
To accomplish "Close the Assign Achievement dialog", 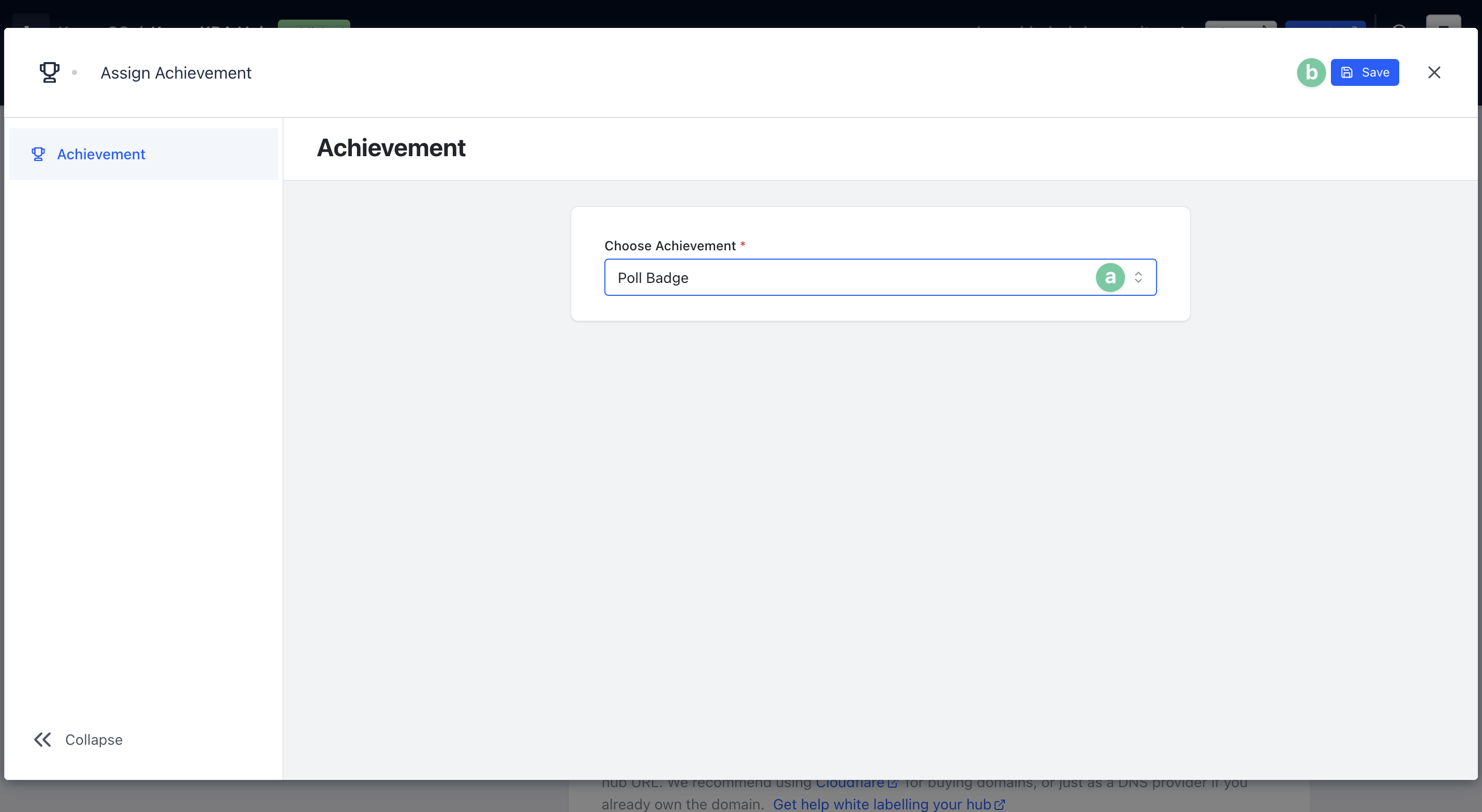I will click(1434, 72).
